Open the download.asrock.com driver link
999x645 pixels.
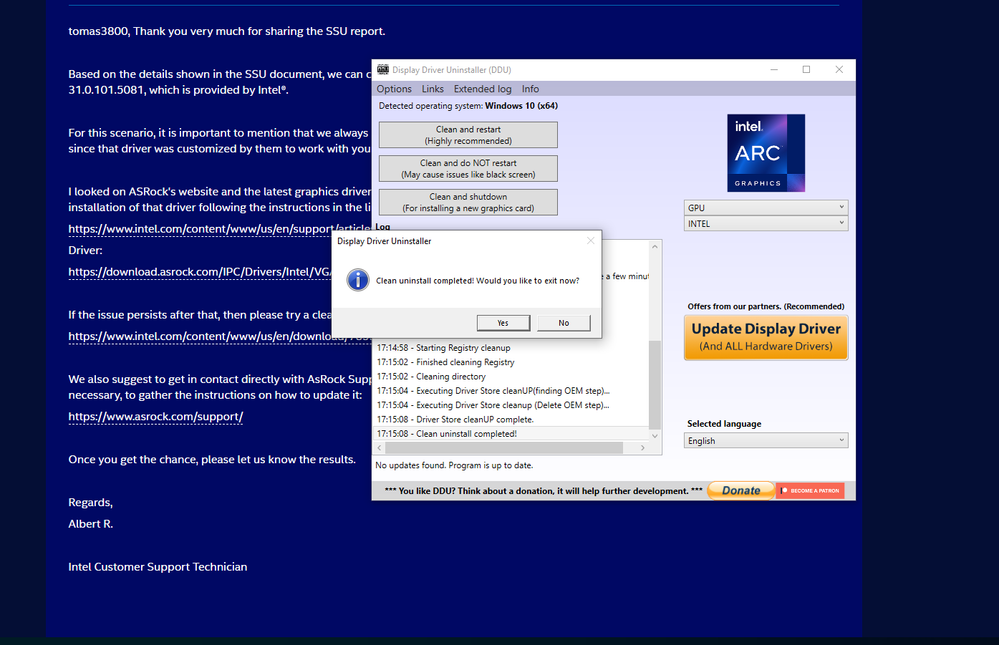(200, 272)
